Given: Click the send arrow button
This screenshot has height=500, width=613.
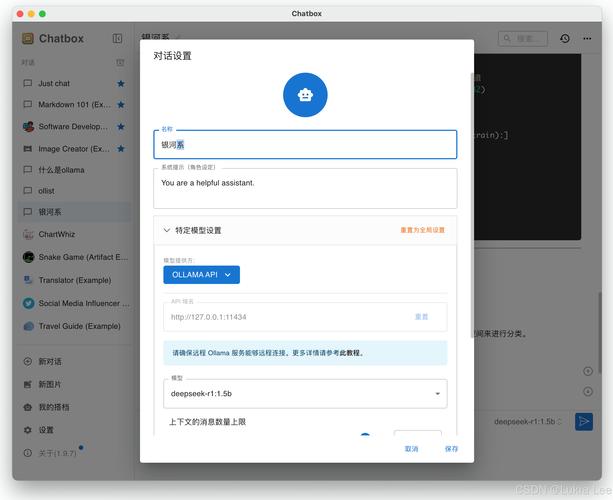Looking at the screenshot, I should (x=584, y=421).
